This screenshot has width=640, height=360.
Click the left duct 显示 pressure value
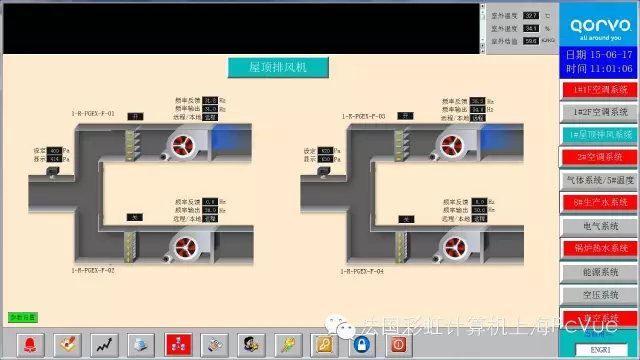[x=54, y=159]
